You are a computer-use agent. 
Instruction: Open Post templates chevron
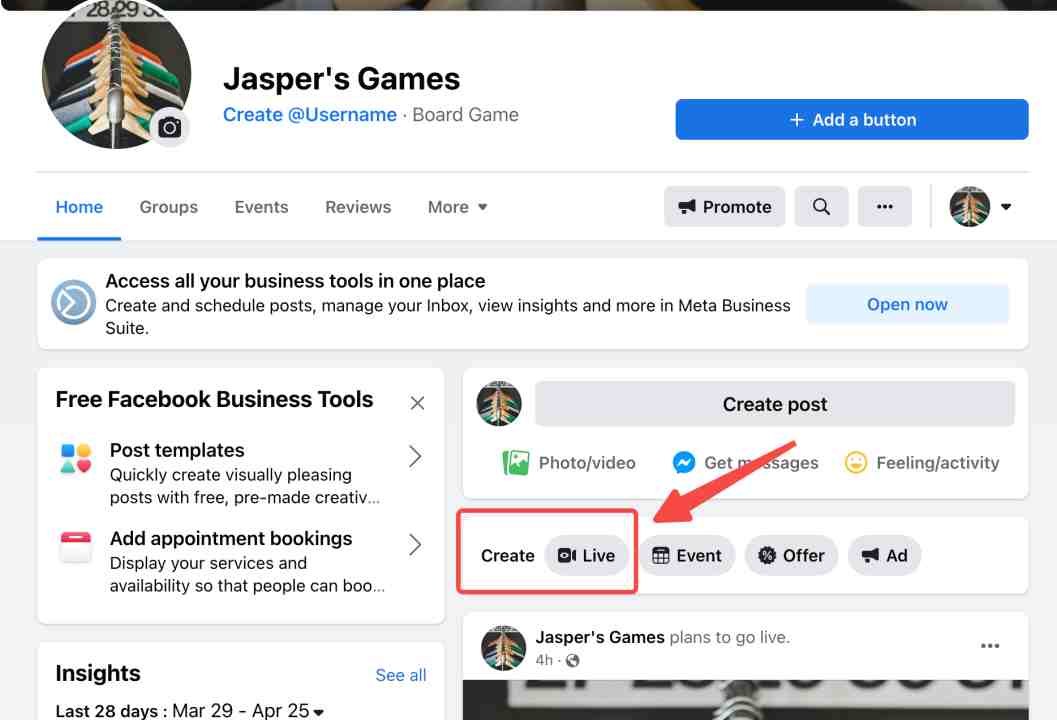click(x=415, y=456)
